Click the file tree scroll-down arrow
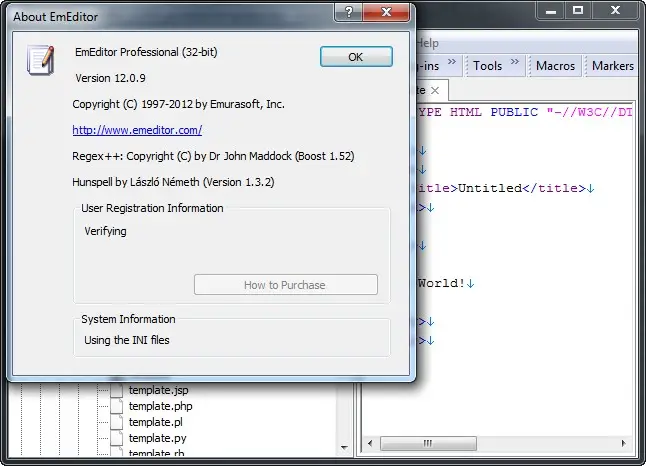646x466 pixels. click(x=344, y=447)
